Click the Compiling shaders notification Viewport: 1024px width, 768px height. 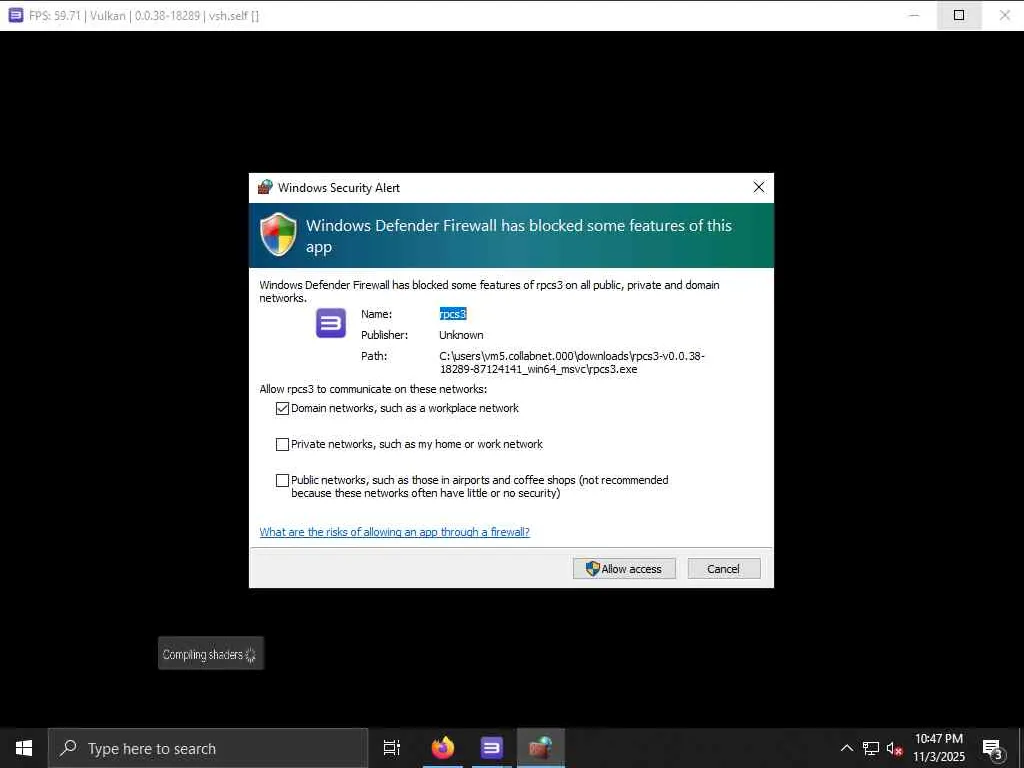(x=210, y=653)
